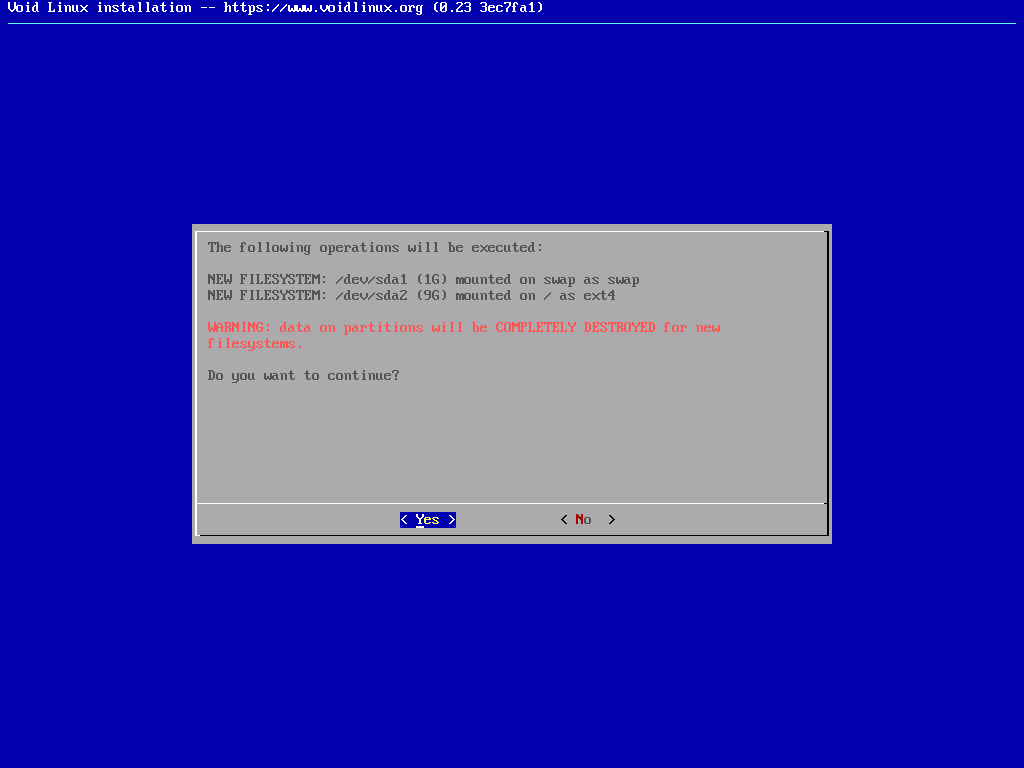Viewport: 1024px width, 768px height.
Task: Click the red word 'filesystems.' on second warning line
Action: [255, 344]
